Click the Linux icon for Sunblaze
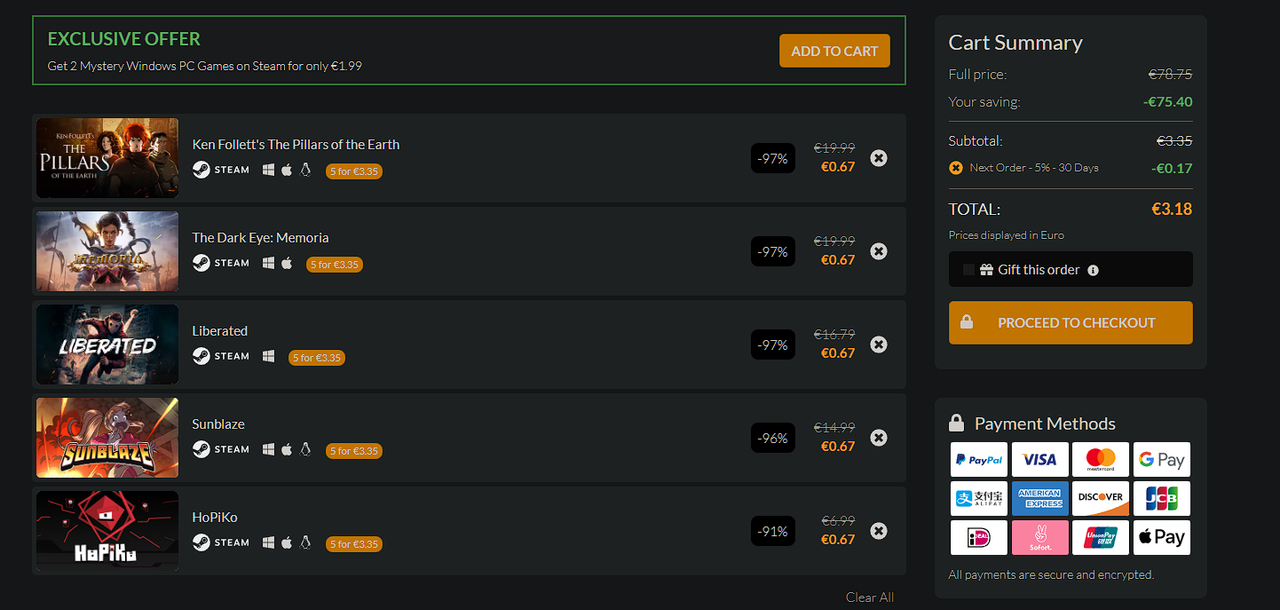 tap(306, 449)
